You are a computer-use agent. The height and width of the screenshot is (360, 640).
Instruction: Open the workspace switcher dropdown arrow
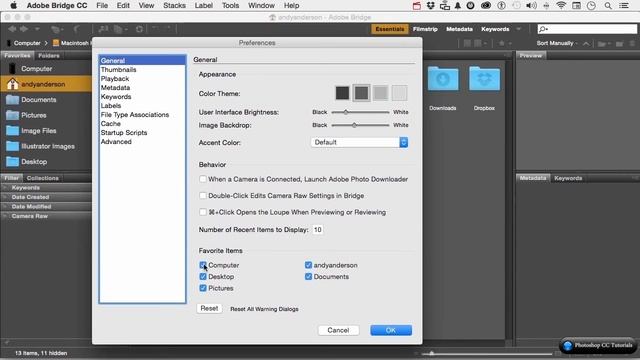point(519,29)
